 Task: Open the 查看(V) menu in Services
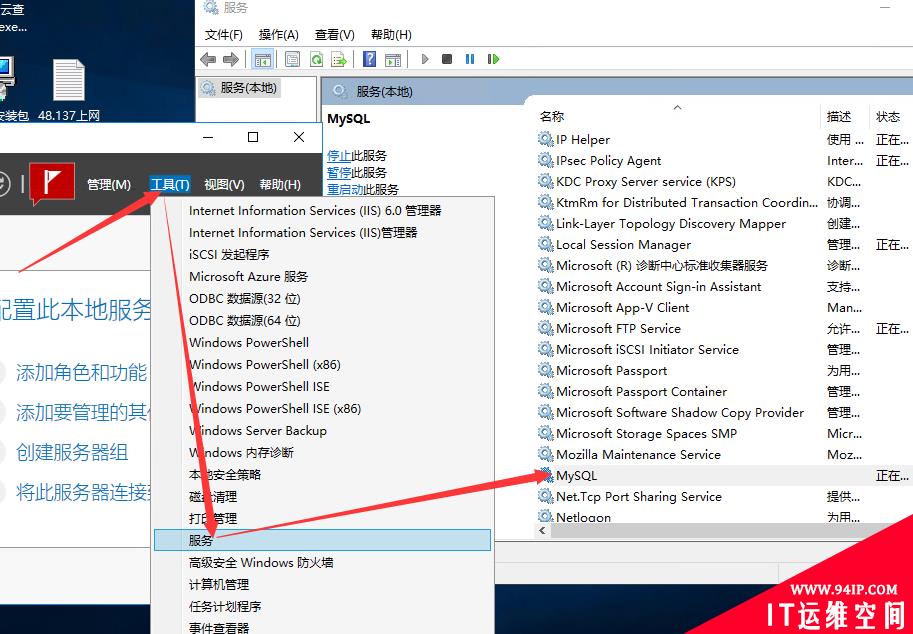coord(335,35)
